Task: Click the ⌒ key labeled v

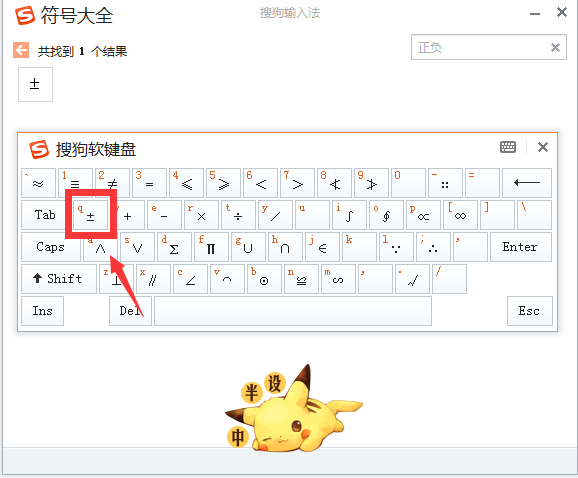Action: coord(228,279)
